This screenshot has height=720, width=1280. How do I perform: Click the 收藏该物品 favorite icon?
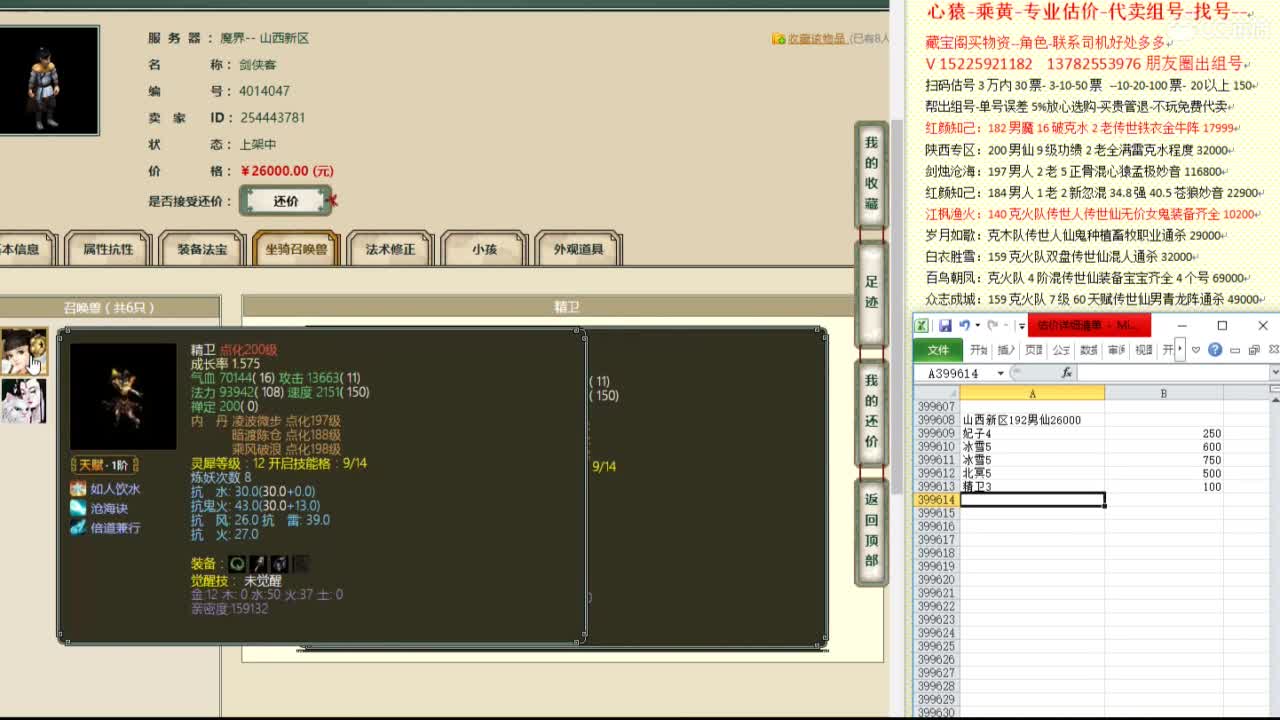[778, 39]
